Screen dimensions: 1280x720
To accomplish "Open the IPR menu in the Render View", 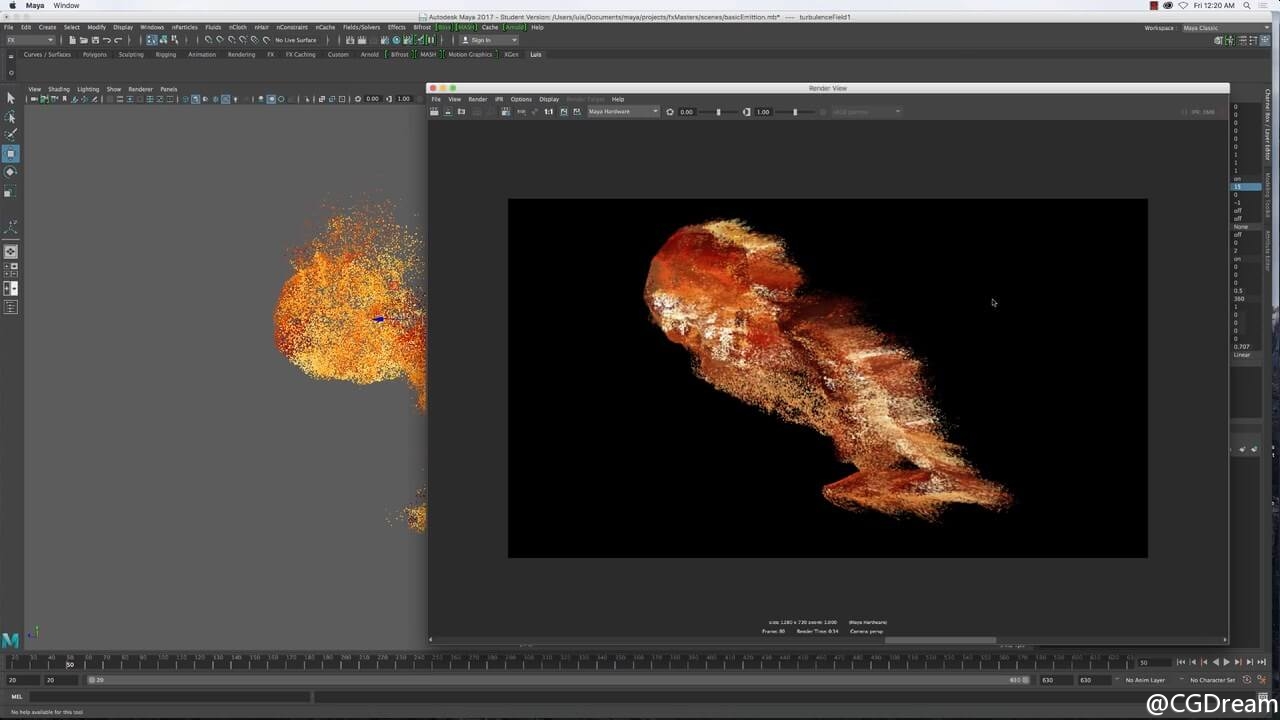I will pyautogui.click(x=499, y=99).
